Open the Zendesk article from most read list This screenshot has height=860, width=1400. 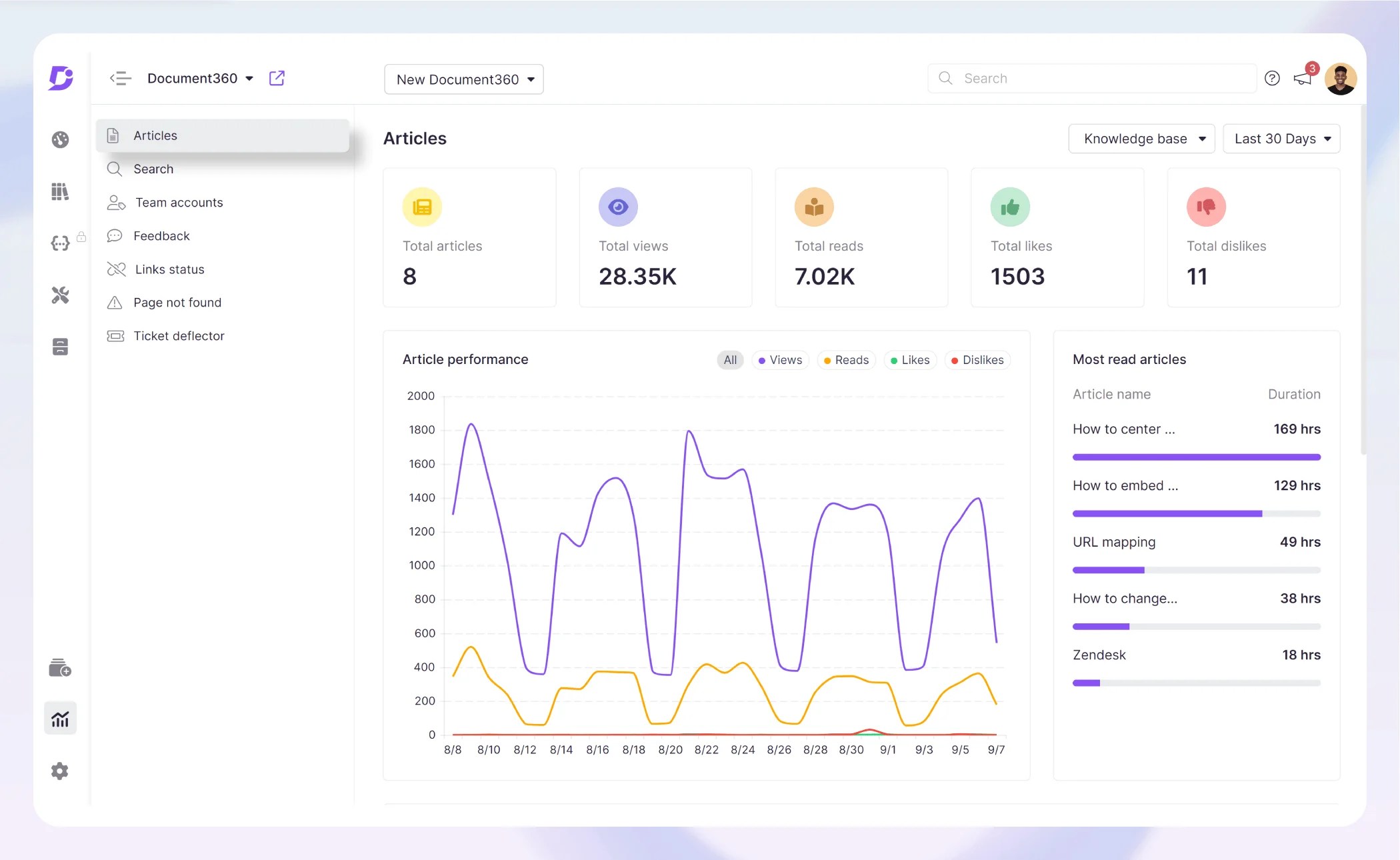coord(1099,655)
